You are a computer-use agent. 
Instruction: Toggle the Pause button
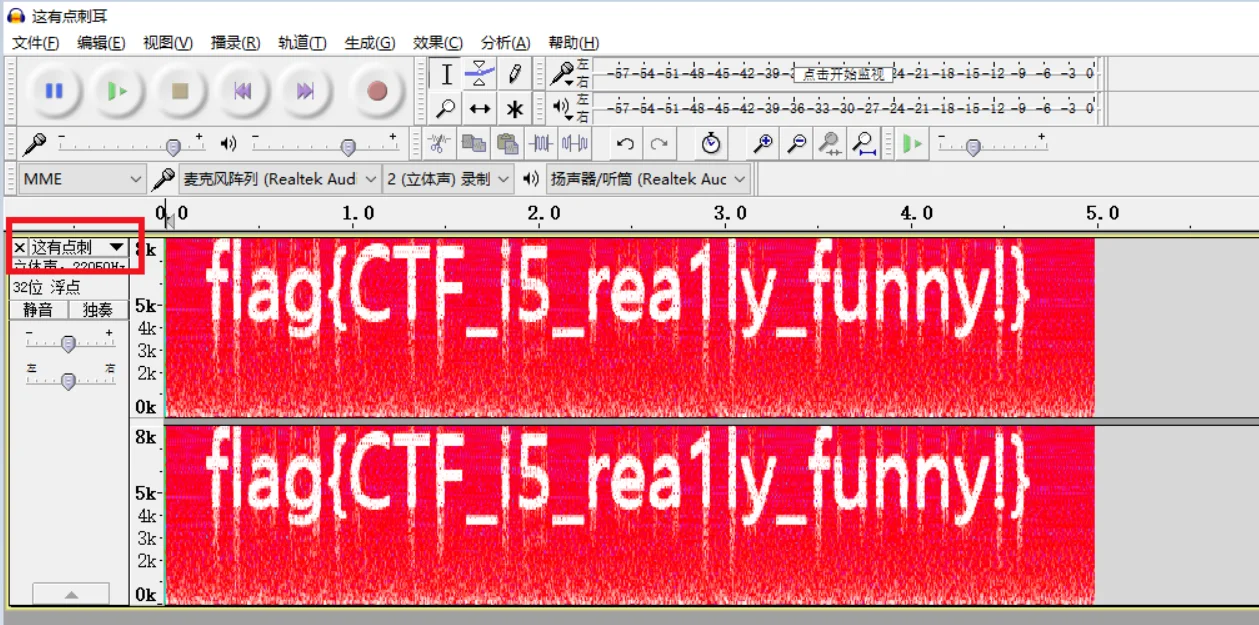(x=54, y=91)
